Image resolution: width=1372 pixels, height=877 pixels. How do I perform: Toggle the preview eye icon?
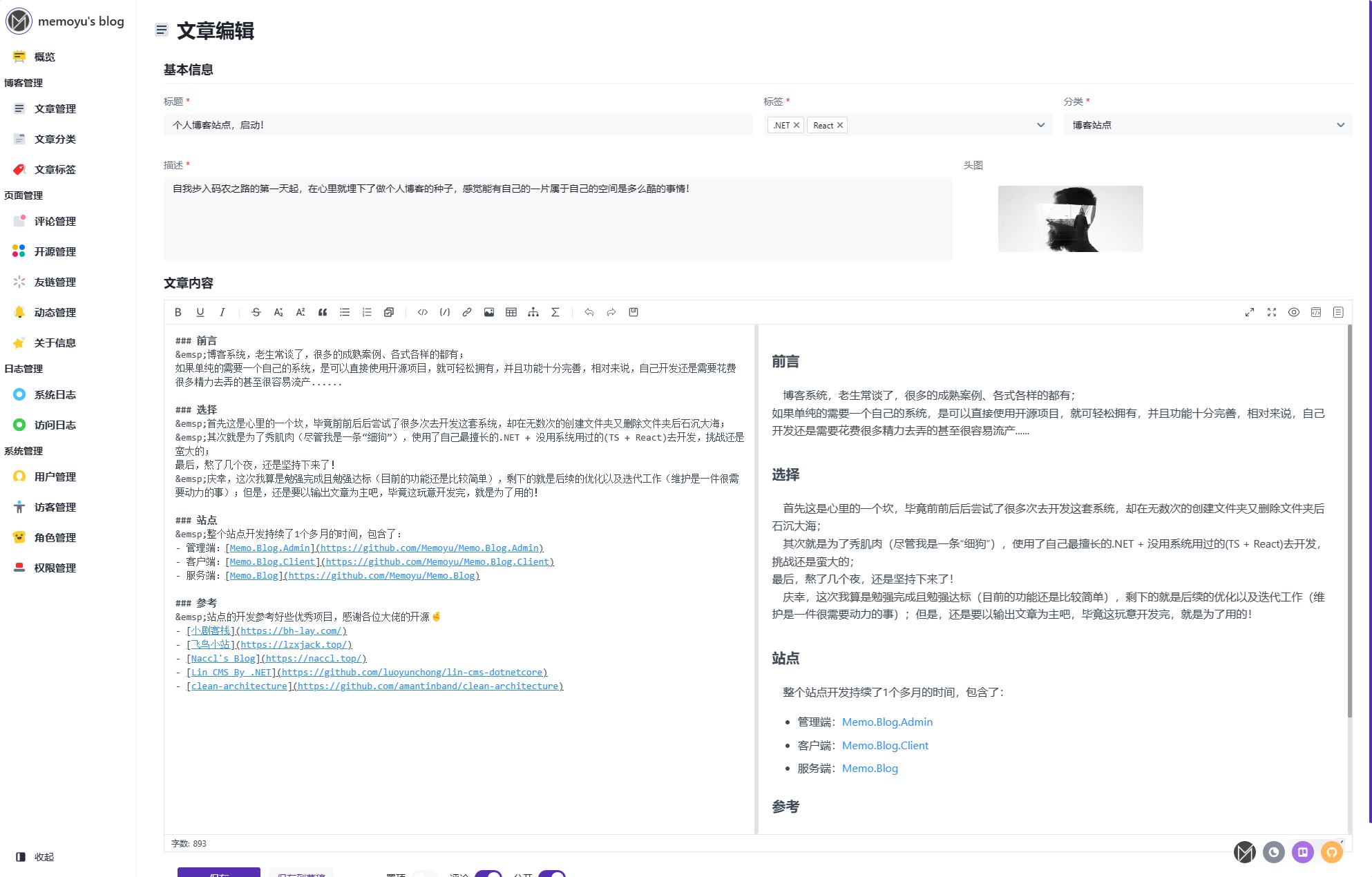point(1294,312)
